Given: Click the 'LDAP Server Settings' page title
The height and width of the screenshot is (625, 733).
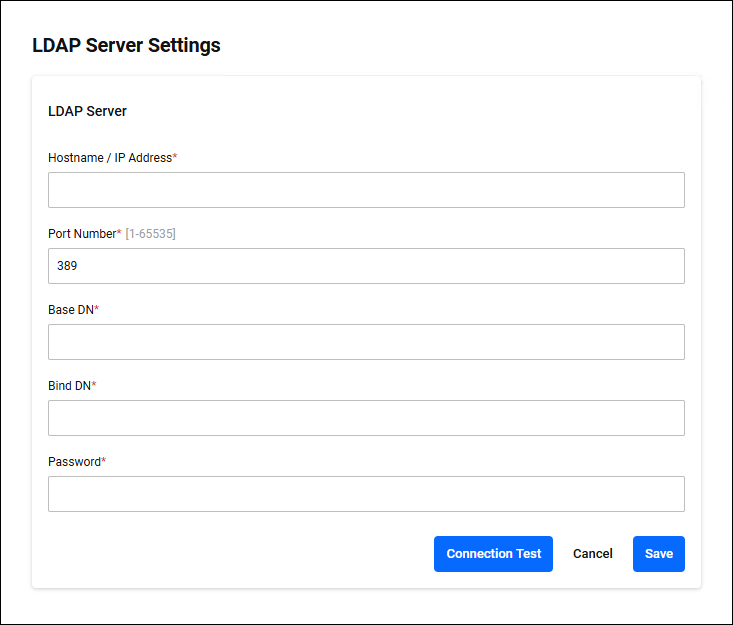Looking at the screenshot, I should tap(126, 45).
